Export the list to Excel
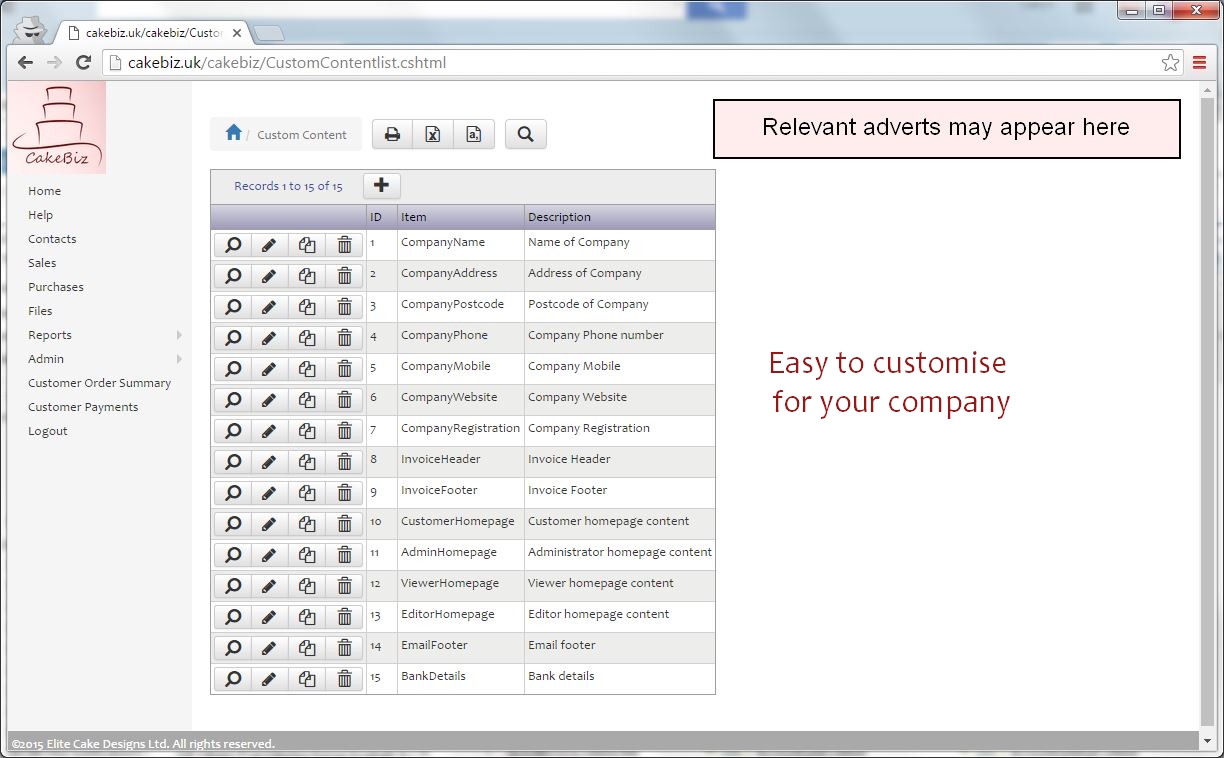 point(433,133)
